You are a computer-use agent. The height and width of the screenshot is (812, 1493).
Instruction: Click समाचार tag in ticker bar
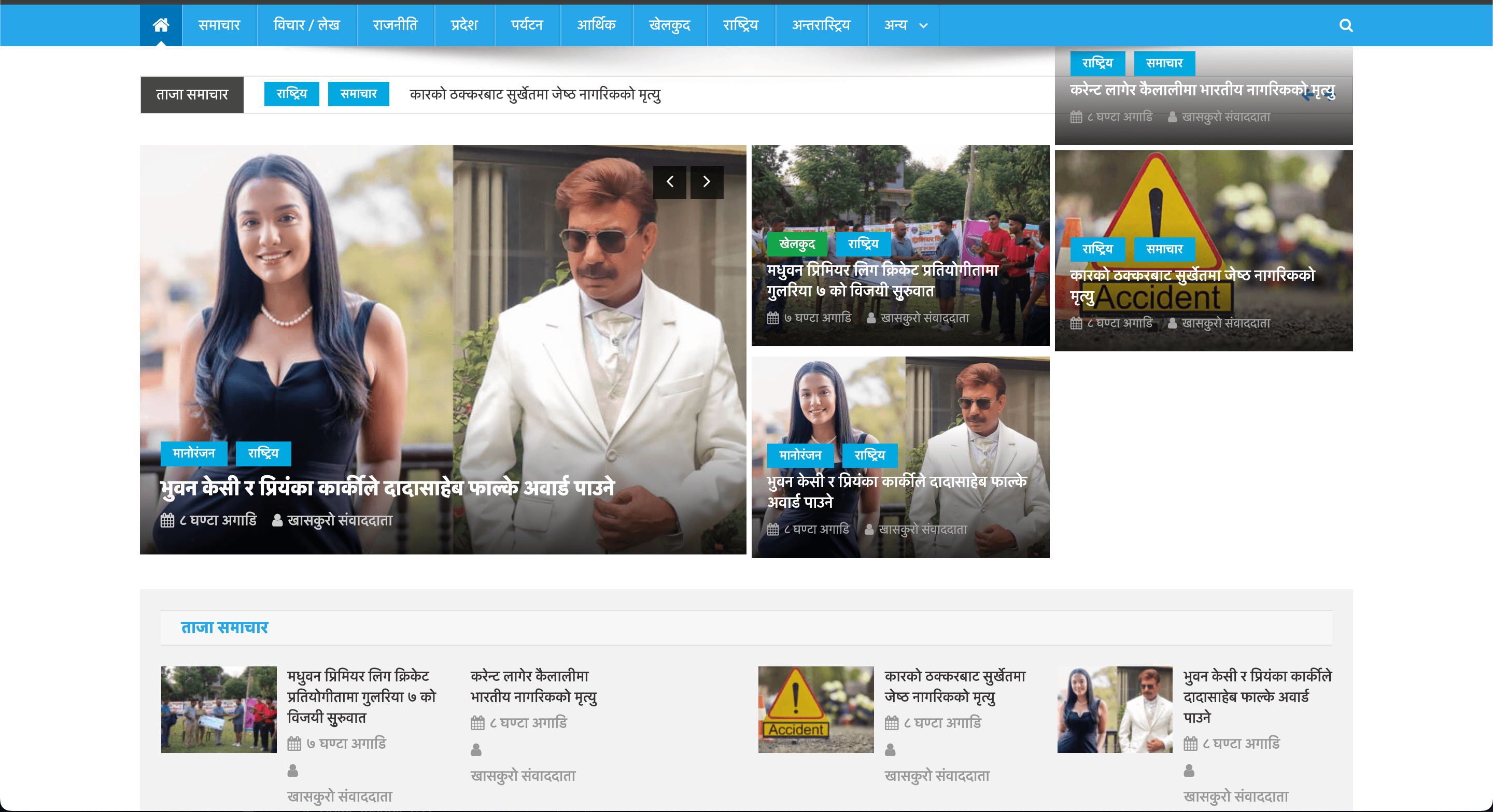tap(358, 94)
